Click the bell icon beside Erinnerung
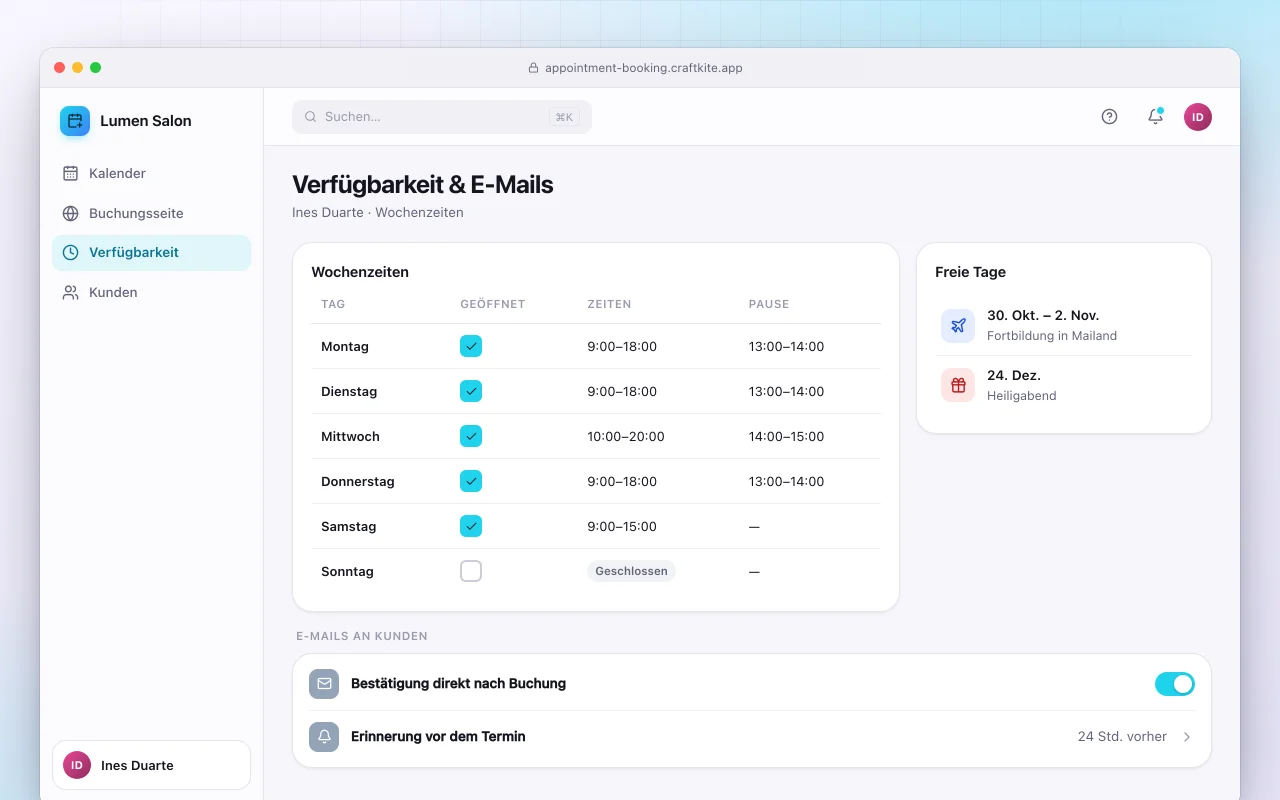Screen dimensions: 1280x800 pos(324,737)
